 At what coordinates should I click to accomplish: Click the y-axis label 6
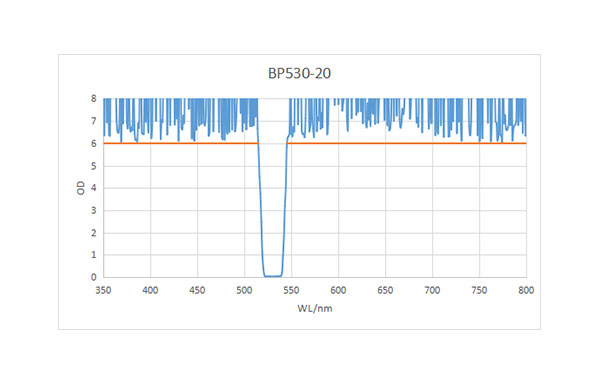point(94,143)
